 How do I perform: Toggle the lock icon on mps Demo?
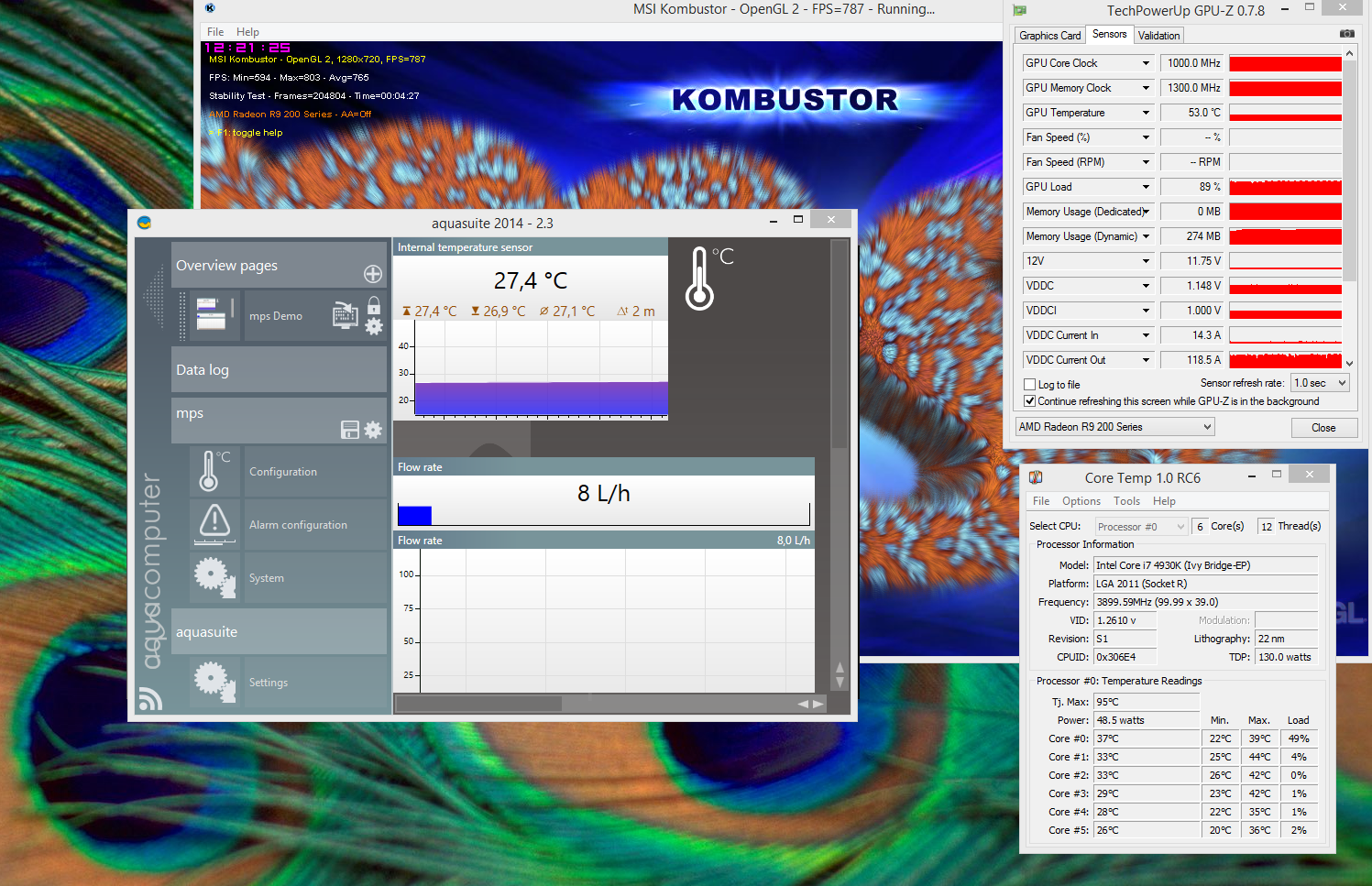(x=374, y=304)
